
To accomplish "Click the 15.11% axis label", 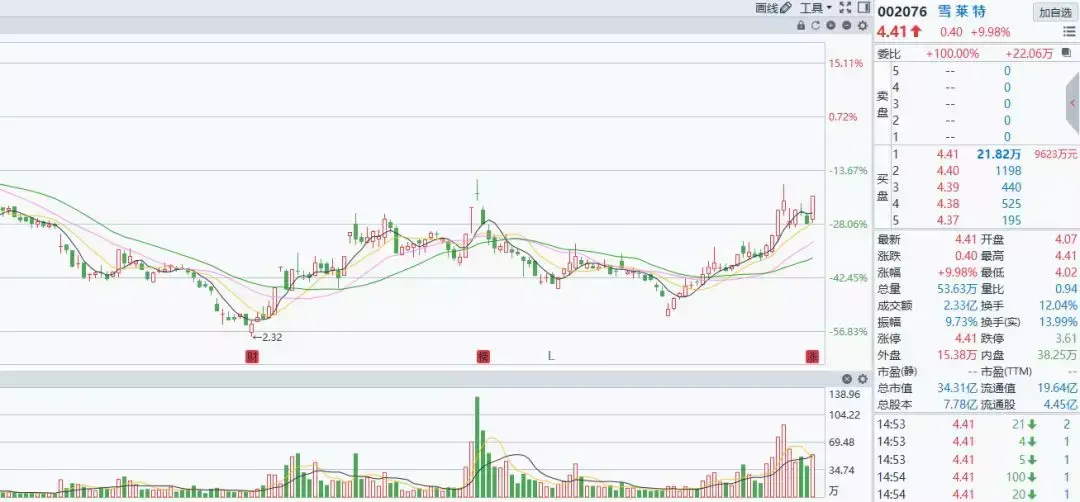I will click(x=844, y=63).
